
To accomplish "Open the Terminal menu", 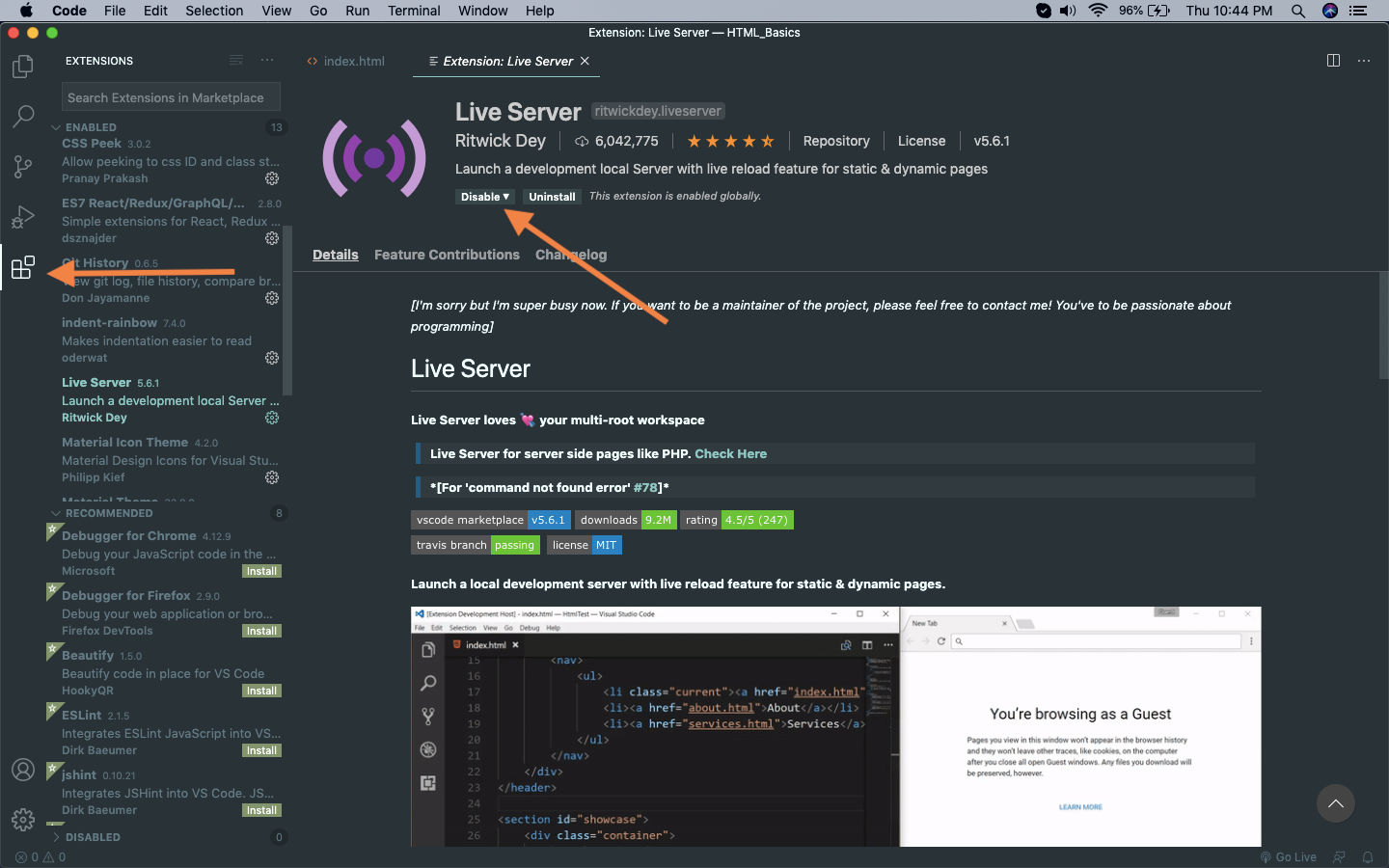I will click(x=414, y=11).
